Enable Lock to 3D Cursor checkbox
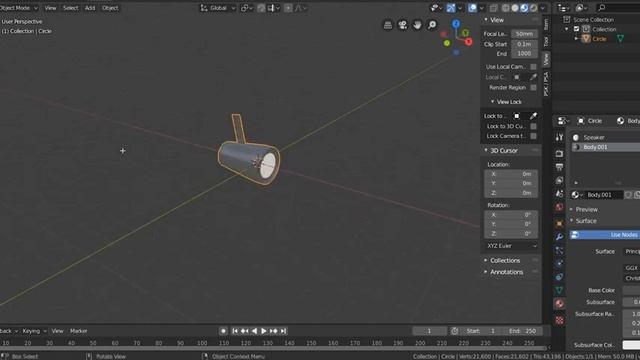Image resolution: width=640 pixels, height=360 pixels. click(x=533, y=126)
